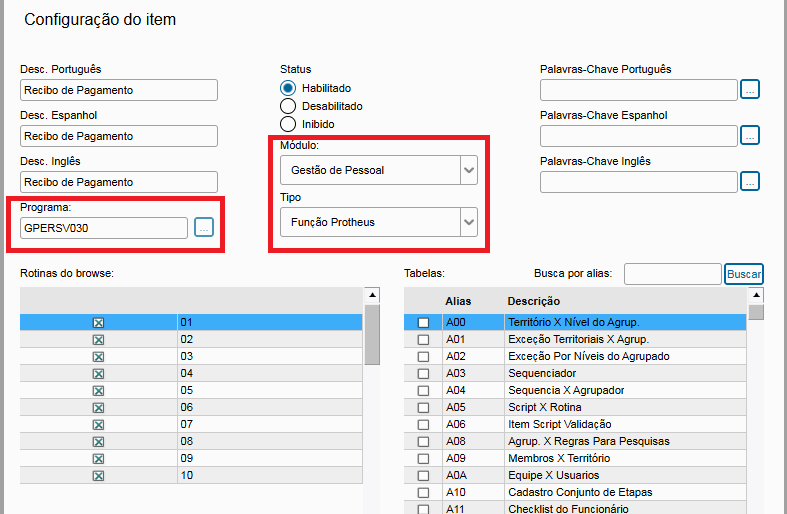787x514 pixels.
Task: Uncheck the X mark for routine 10
Action: [98, 475]
